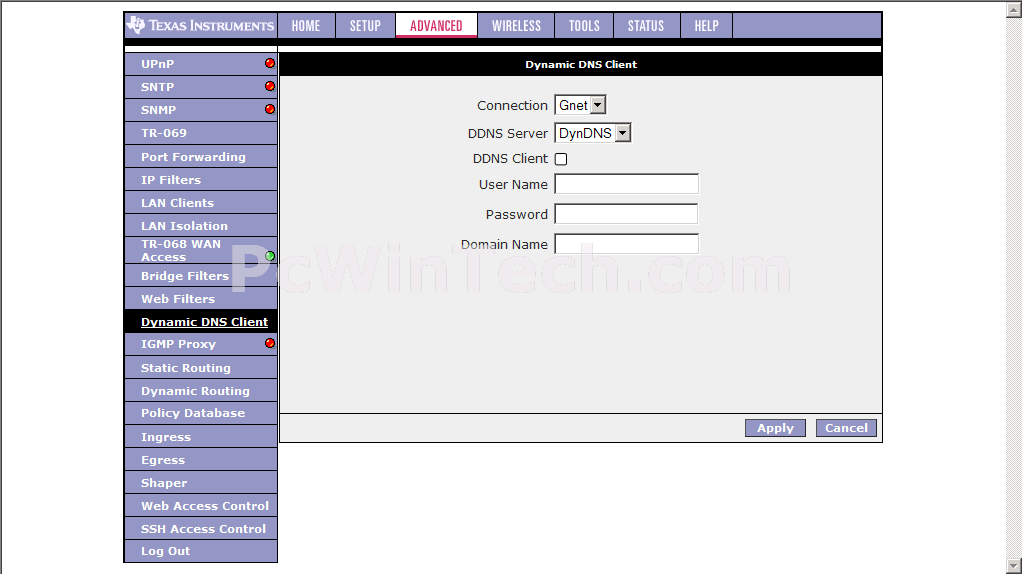Go to IP Filters page
This screenshot has height=574, width=1022.
[201, 180]
